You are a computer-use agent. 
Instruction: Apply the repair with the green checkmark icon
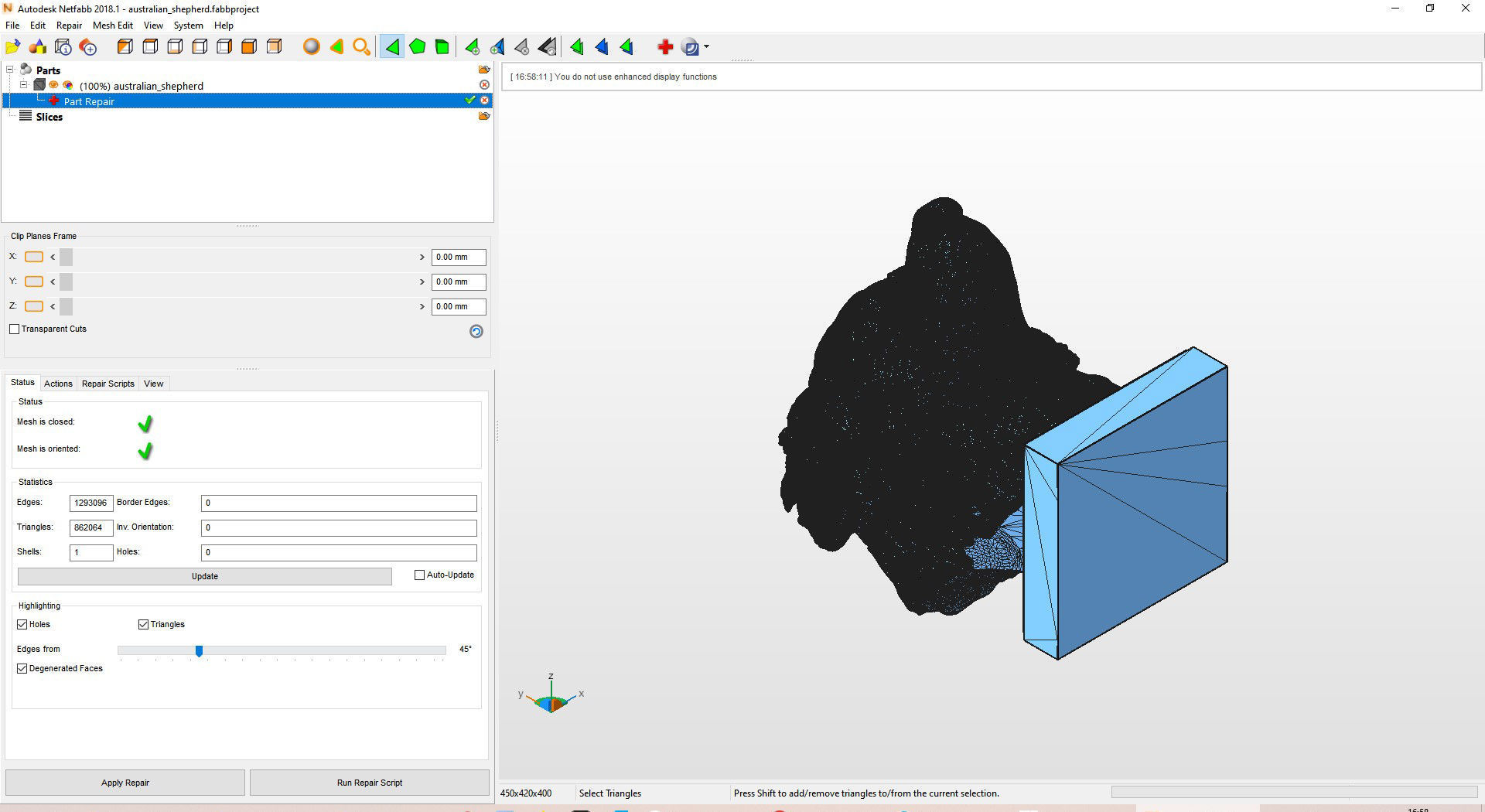pos(469,101)
